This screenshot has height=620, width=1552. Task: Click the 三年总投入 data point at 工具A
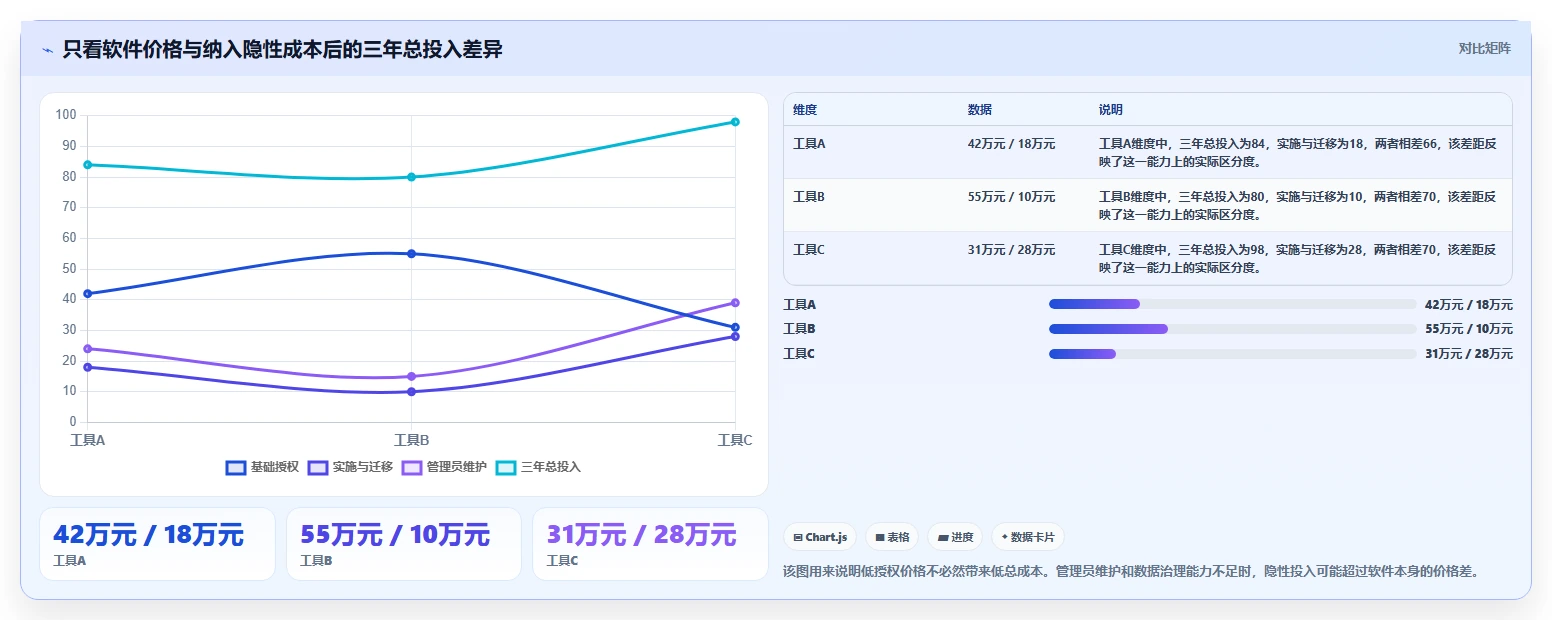pos(88,164)
